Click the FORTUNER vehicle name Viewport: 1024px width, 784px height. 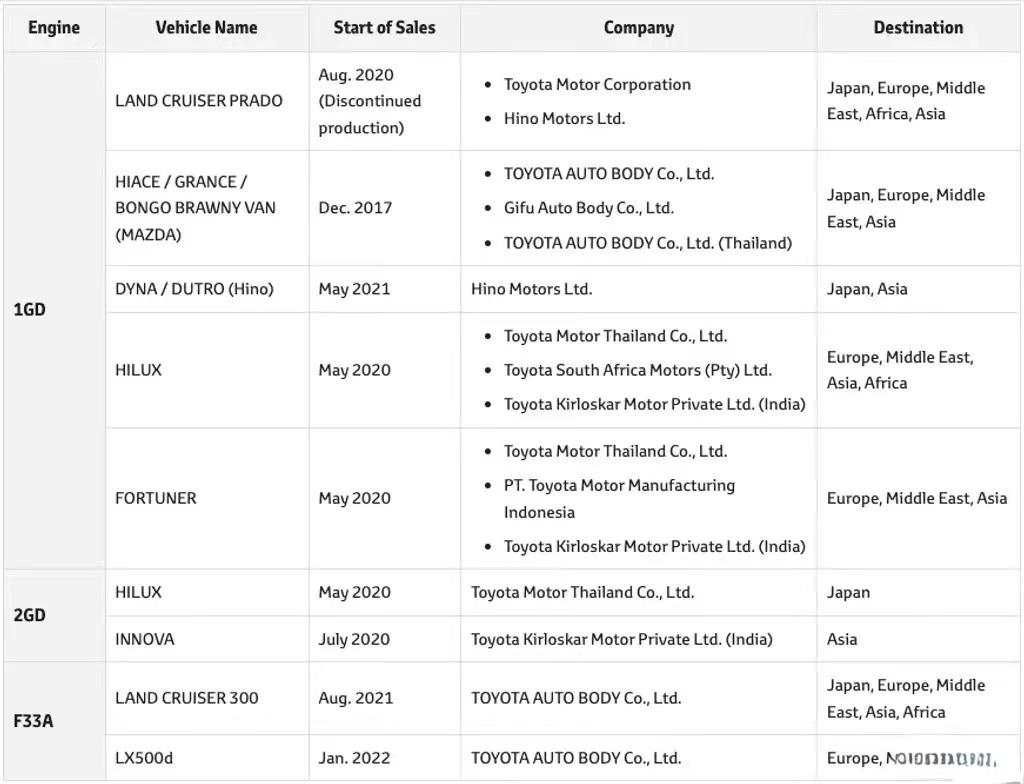tap(155, 498)
